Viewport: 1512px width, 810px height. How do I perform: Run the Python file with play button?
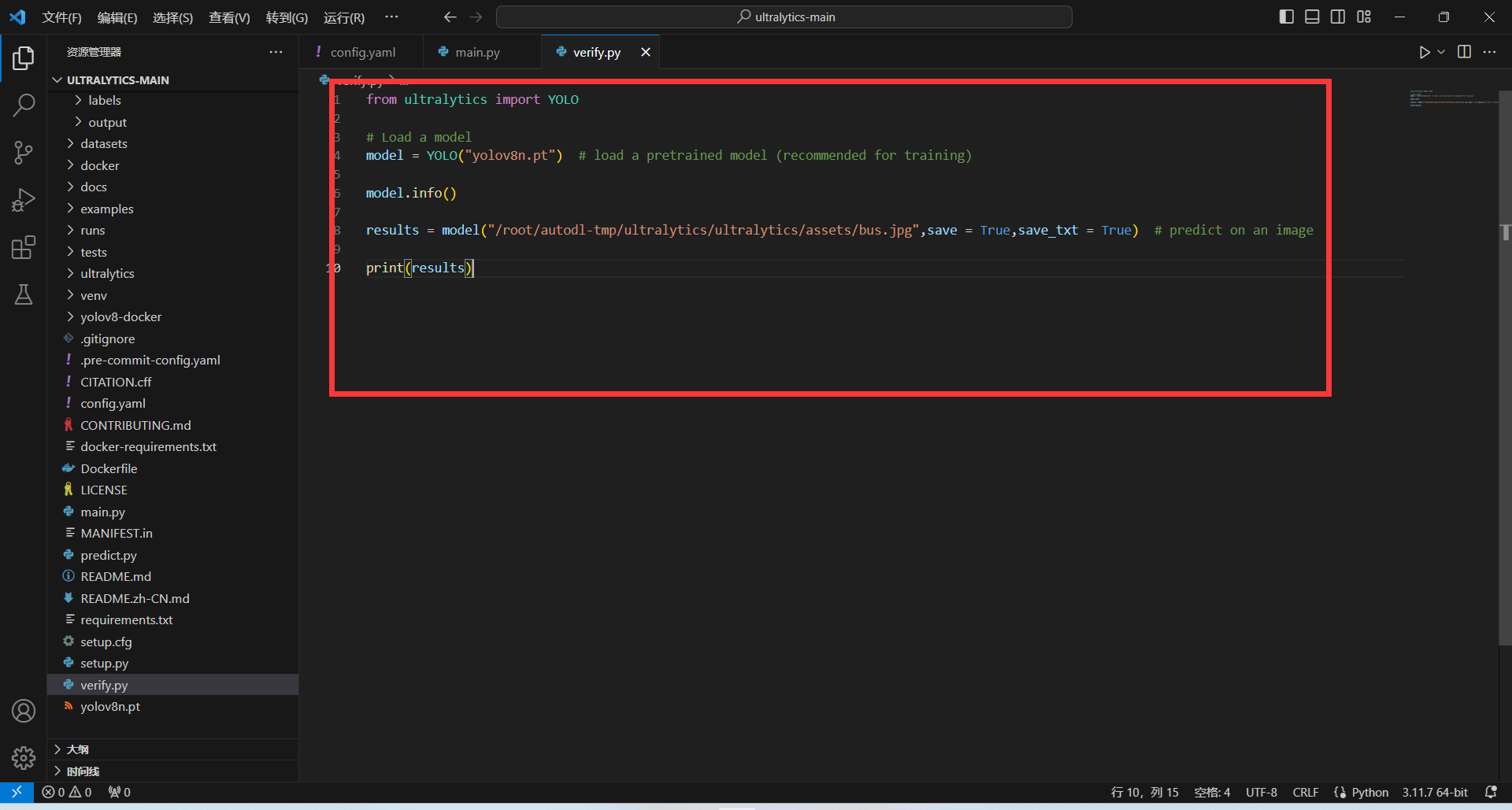pos(1424,52)
